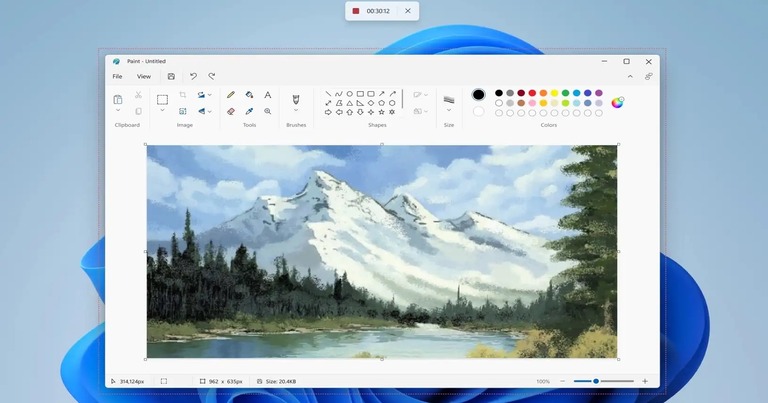768x403 pixels.
Task: Open the Paste options chevron
Action: coord(118,111)
